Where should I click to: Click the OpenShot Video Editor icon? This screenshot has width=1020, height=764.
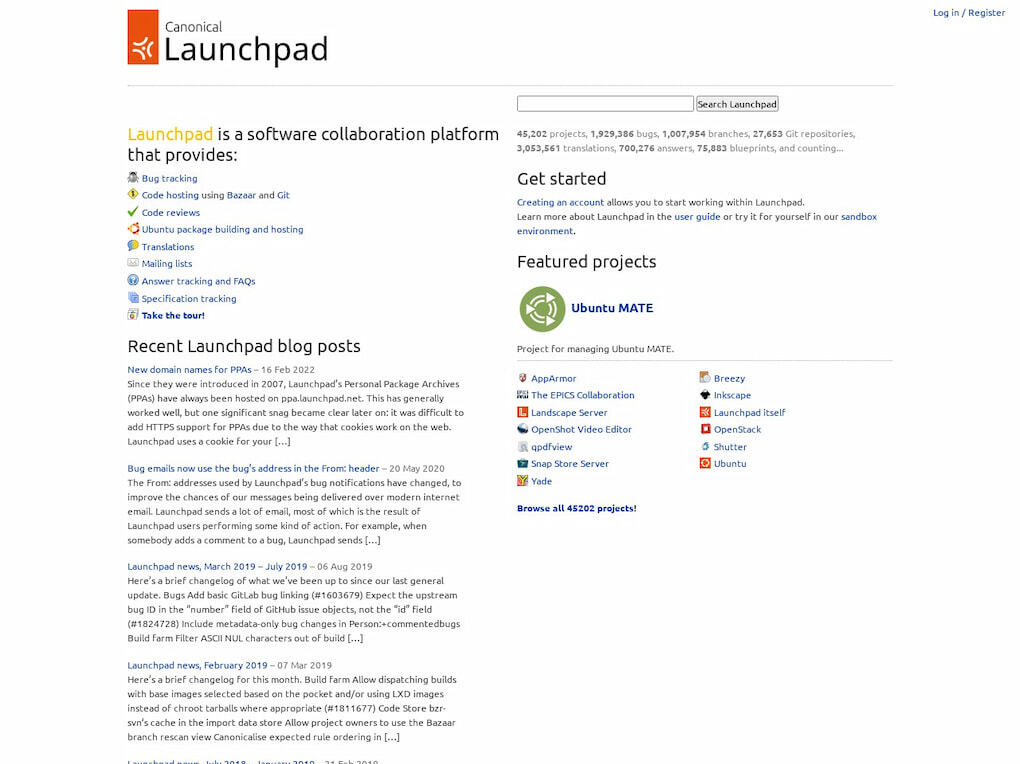(x=521, y=429)
